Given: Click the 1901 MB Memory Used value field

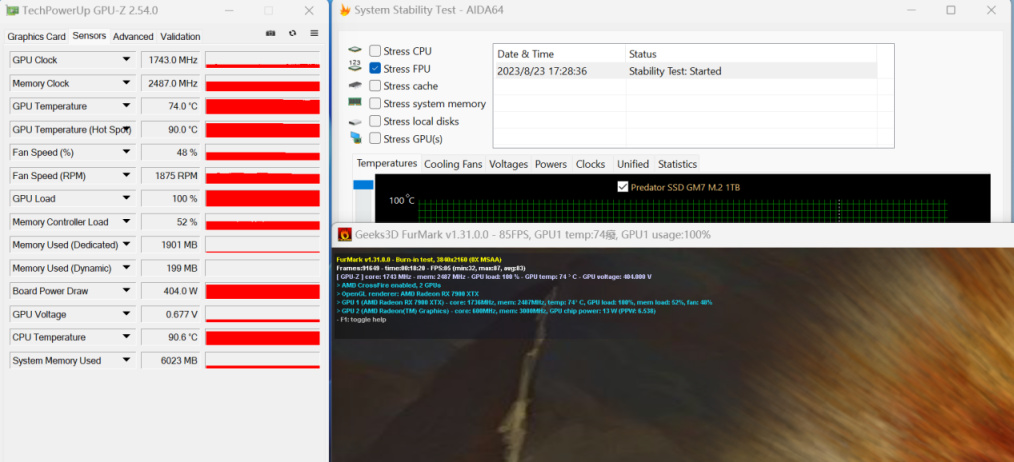Looking at the screenshot, I should (171, 245).
